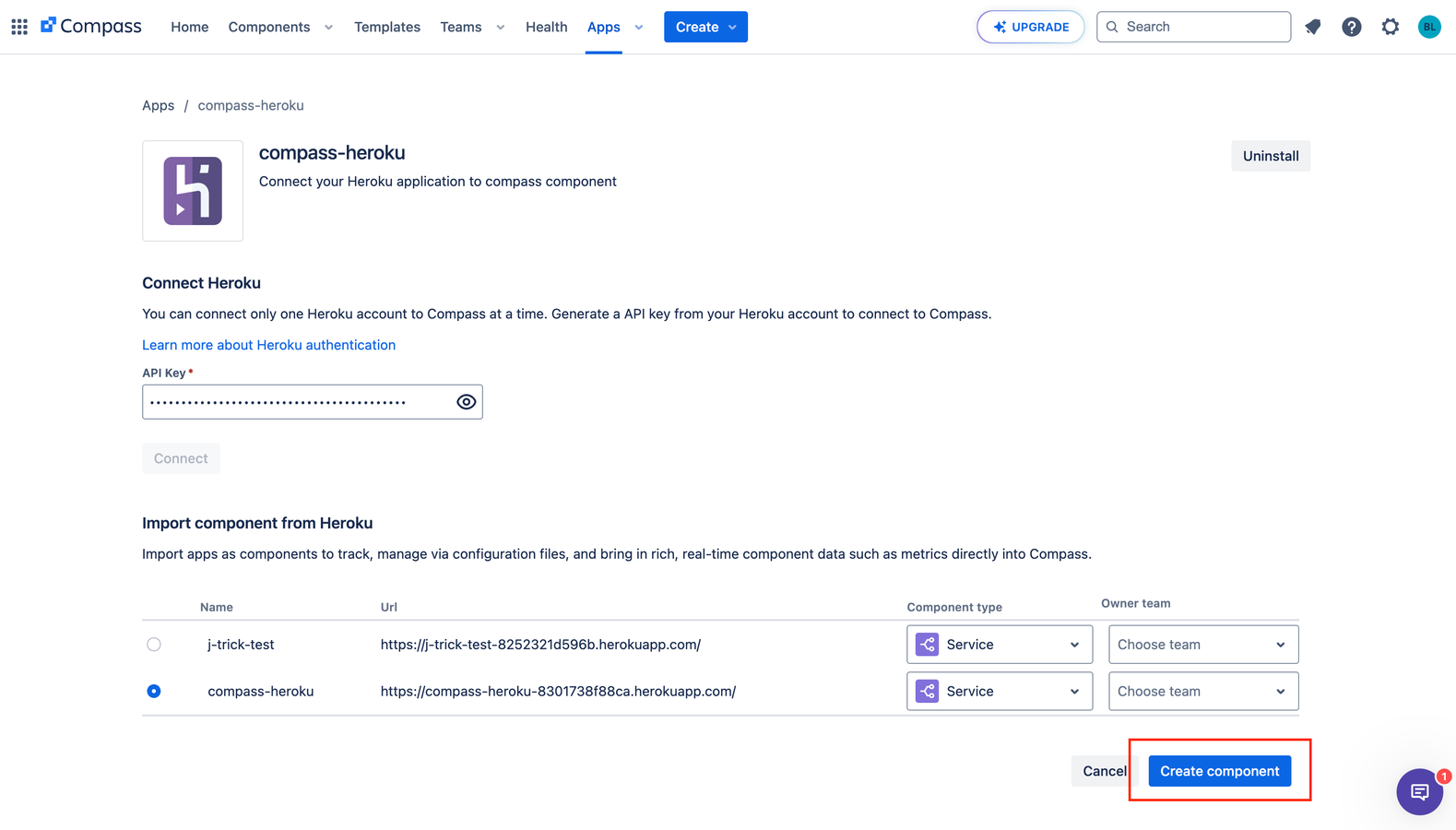This screenshot has width=1456, height=830.
Task: Open the Components nav item
Action: click(x=269, y=27)
